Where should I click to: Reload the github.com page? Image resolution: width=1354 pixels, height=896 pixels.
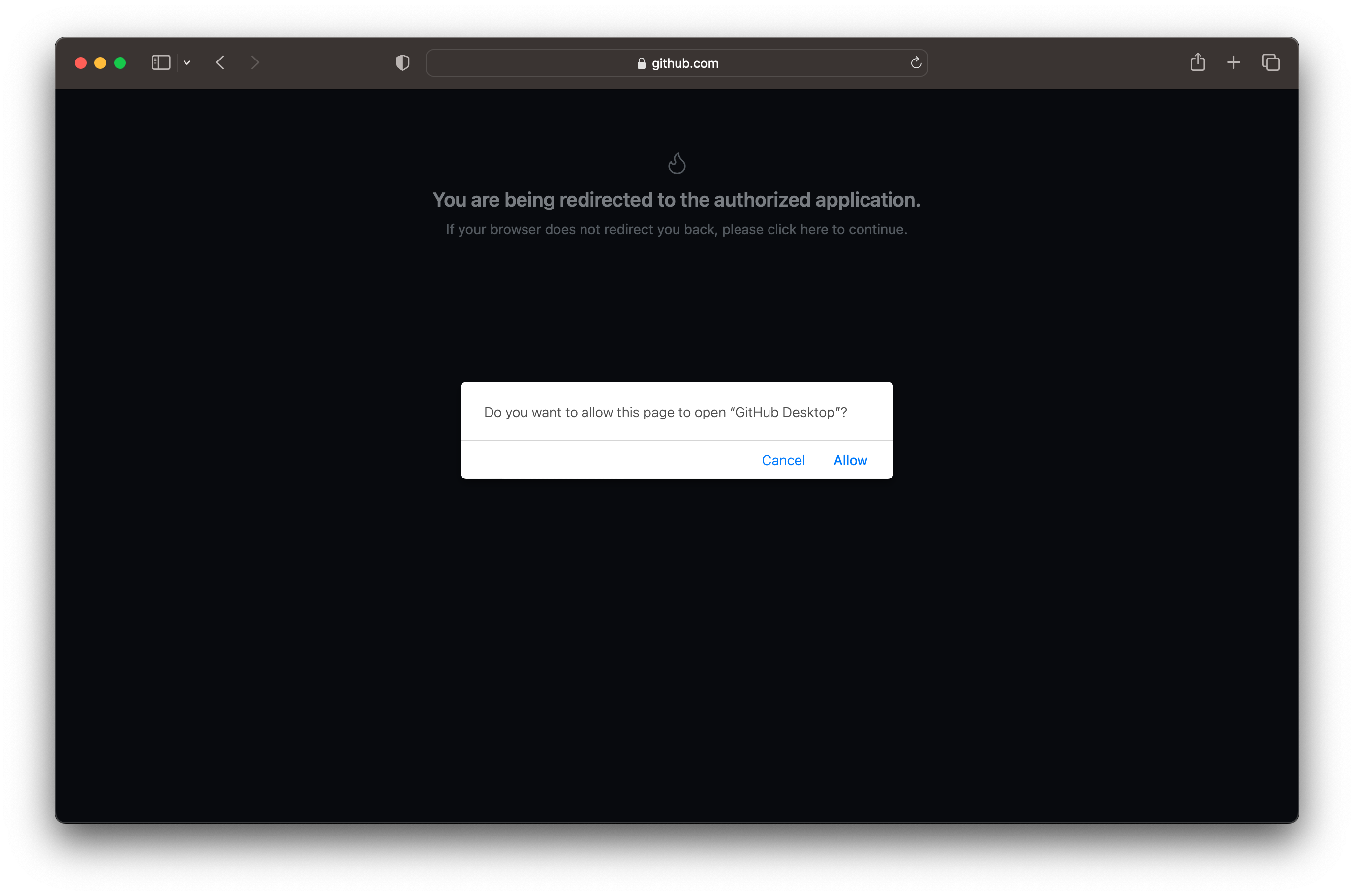coord(916,63)
